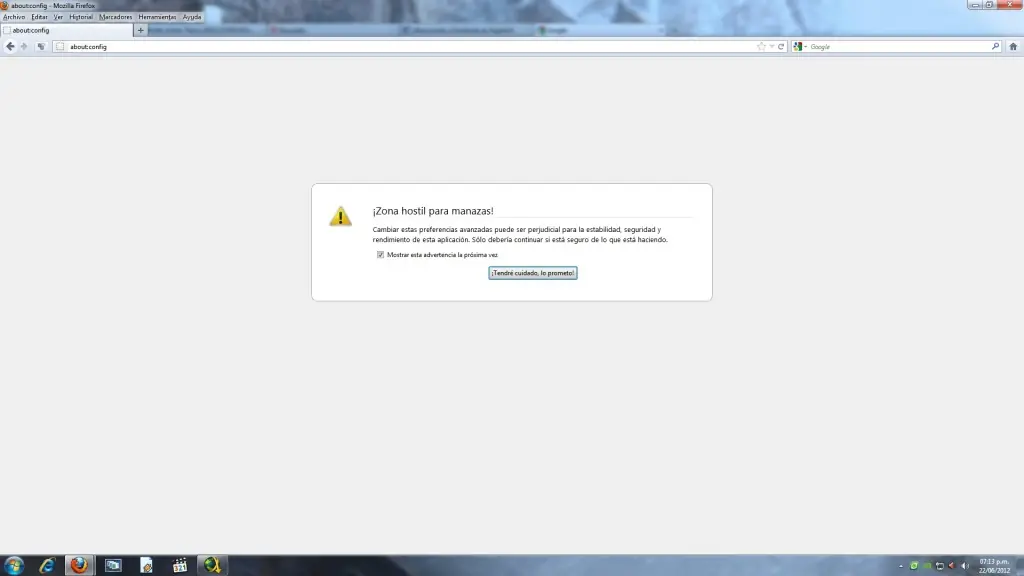Open the Editar menu
Viewport: 1024px width, 576px height.
[x=39, y=17]
